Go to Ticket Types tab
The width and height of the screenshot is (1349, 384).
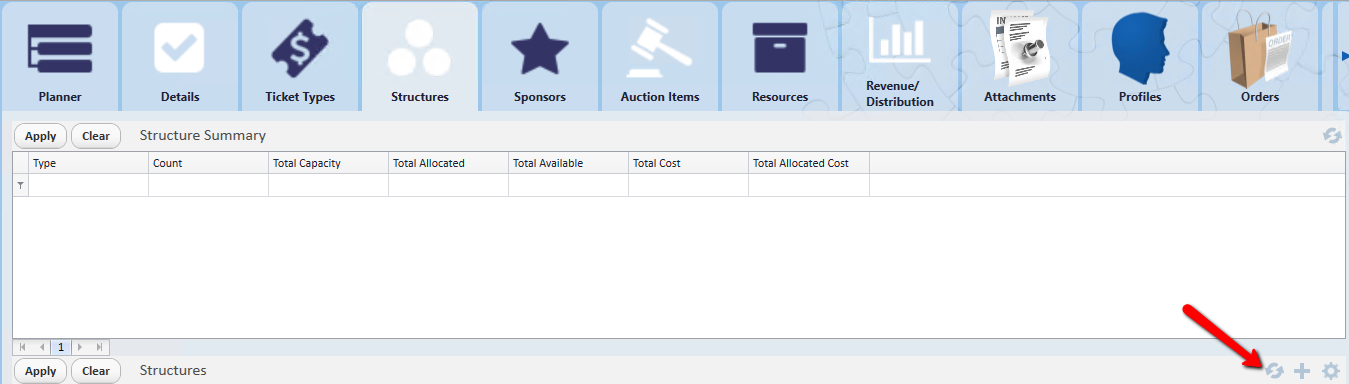click(300, 56)
